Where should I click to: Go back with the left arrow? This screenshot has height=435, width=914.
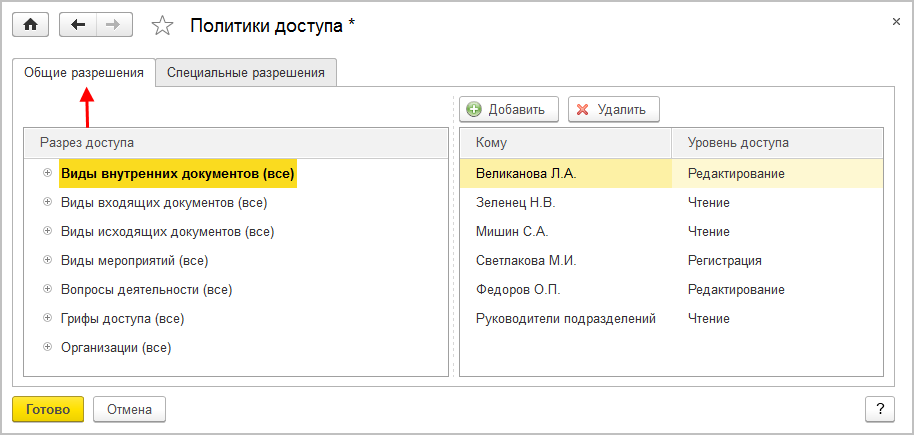click(x=78, y=25)
